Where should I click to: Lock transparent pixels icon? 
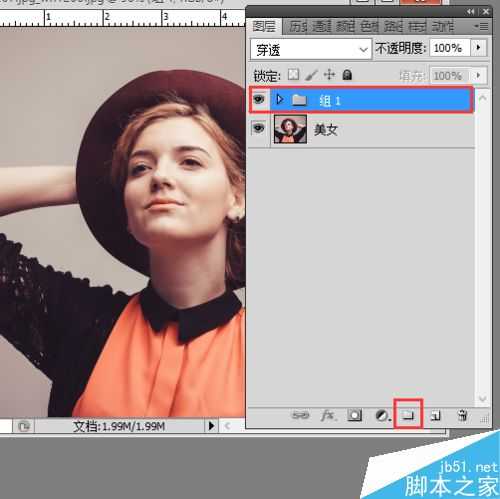[293, 74]
